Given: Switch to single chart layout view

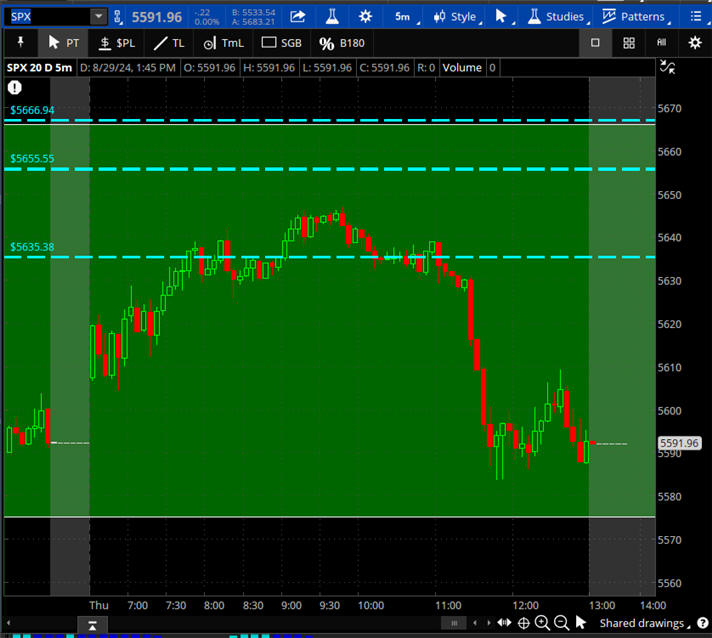Looking at the screenshot, I should point(595,43).
